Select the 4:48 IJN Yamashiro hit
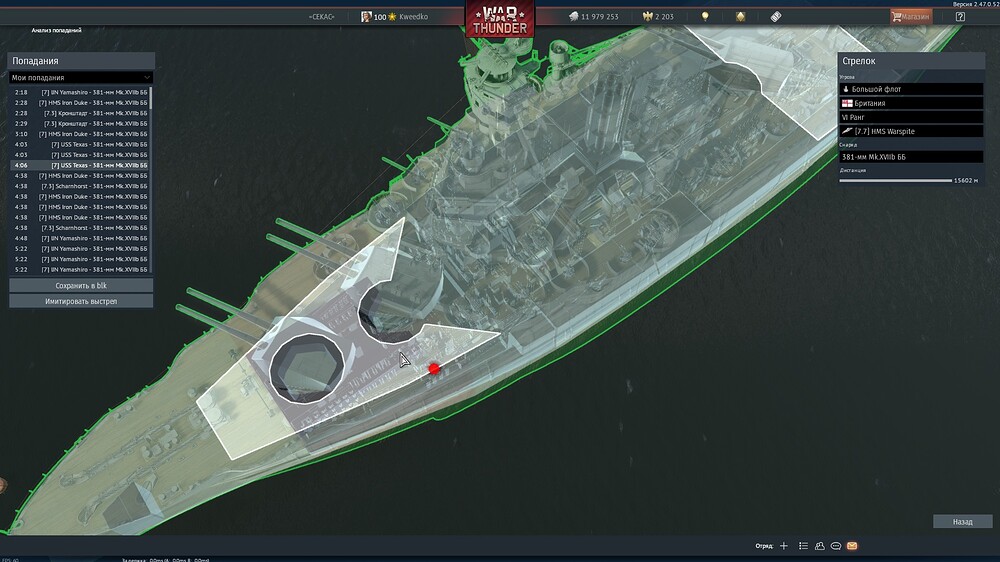The width and height of the screenshot is (1000, 562). [80, 239]
